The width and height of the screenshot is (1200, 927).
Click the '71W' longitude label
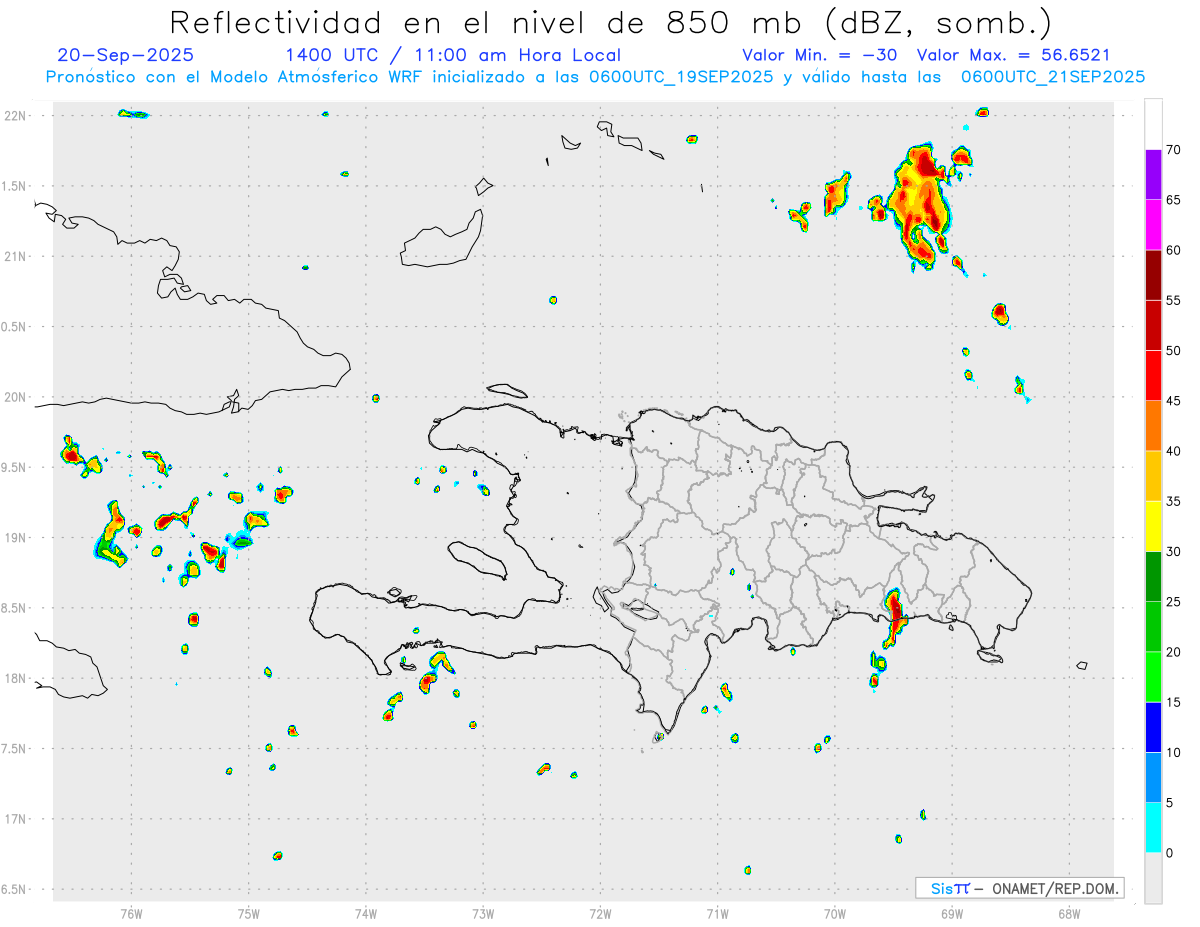click(717, 914)
